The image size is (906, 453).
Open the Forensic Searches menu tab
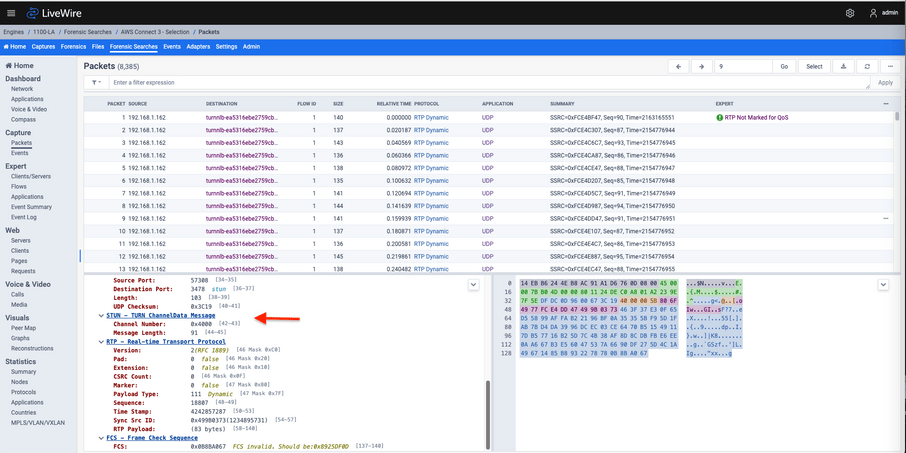point(133,47)
